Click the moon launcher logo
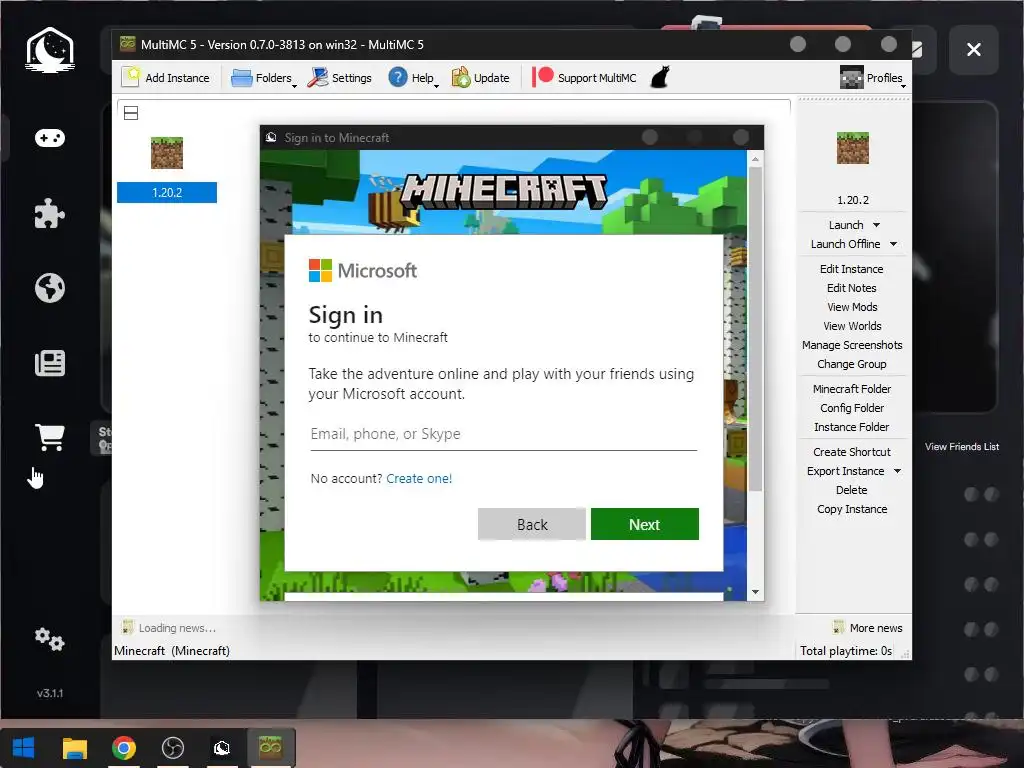The height and width of the screenshot is (768, 1024). click(x=50, y=50)
